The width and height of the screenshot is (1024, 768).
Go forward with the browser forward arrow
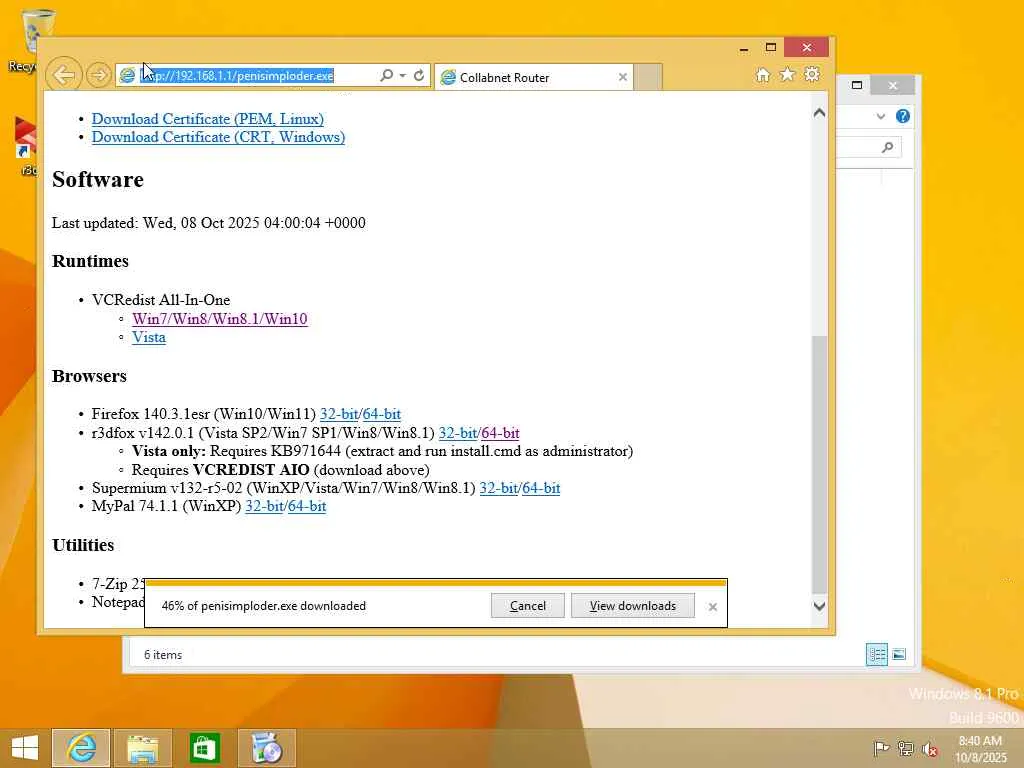pyautogui.click(x=99, y=75)
